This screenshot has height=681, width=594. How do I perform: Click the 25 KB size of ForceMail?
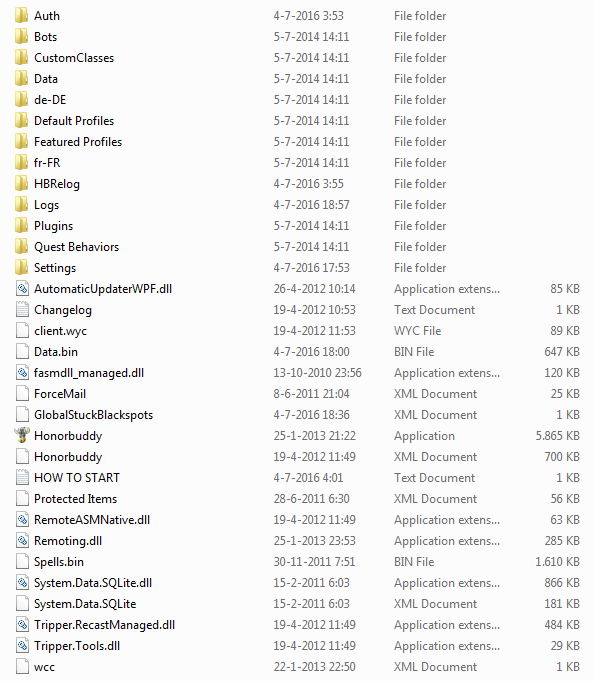565,393
